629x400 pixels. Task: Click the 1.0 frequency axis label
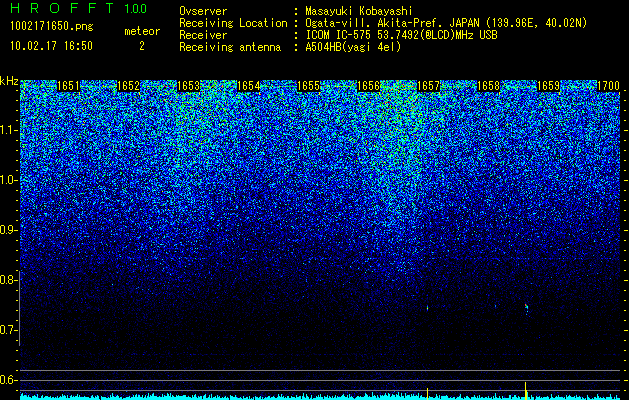(x=9, y=180)
